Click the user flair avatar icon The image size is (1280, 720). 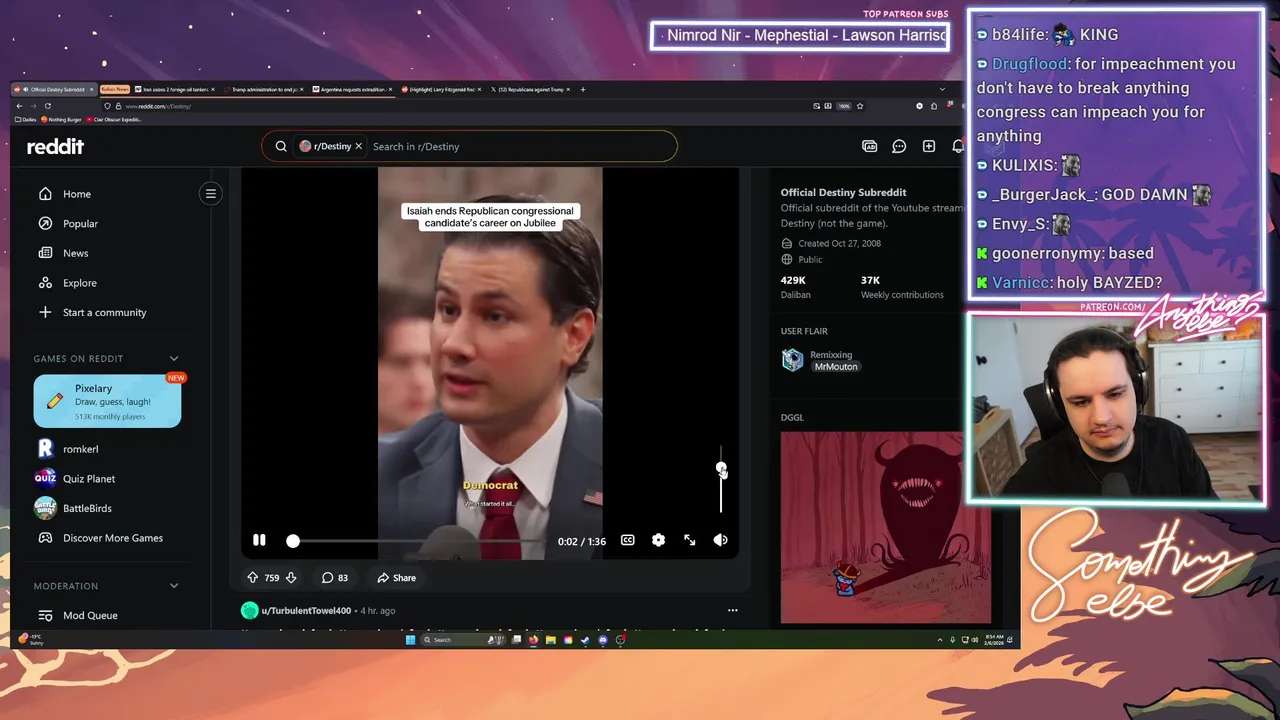coord(792,360)
